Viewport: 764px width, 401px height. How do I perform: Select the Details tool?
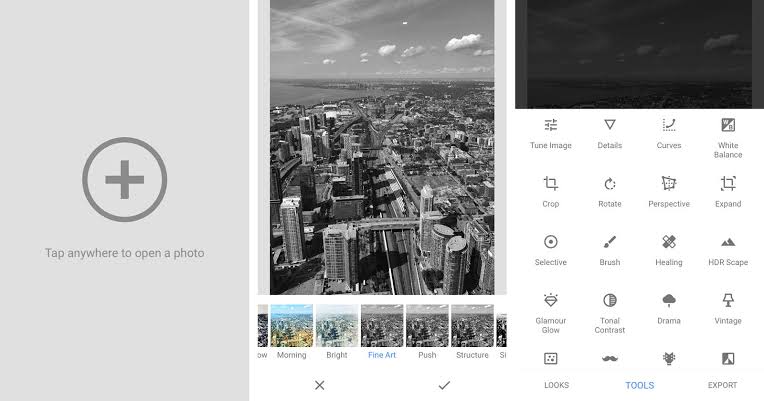(609, 132)
